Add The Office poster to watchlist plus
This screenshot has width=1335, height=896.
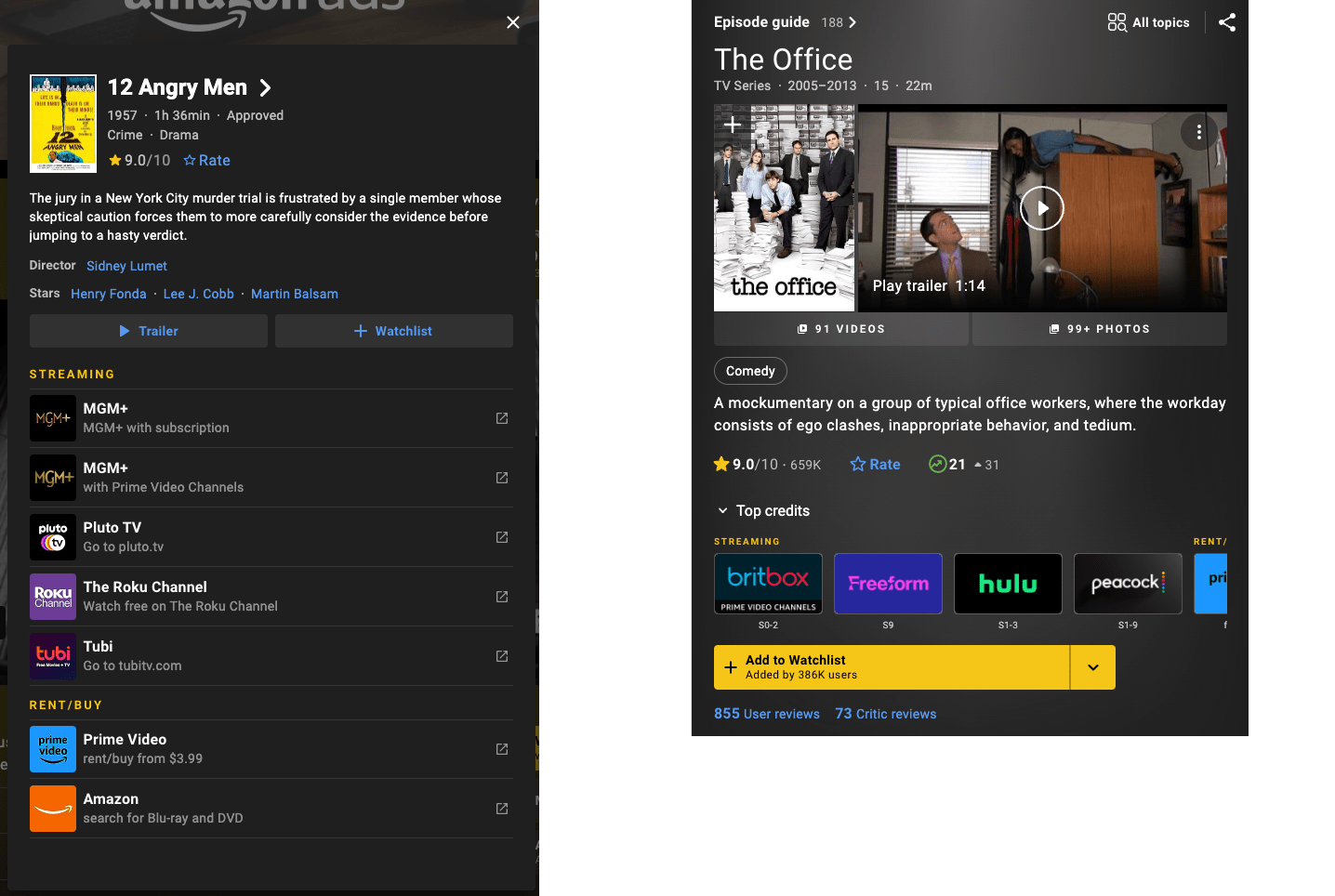[733, 124]
